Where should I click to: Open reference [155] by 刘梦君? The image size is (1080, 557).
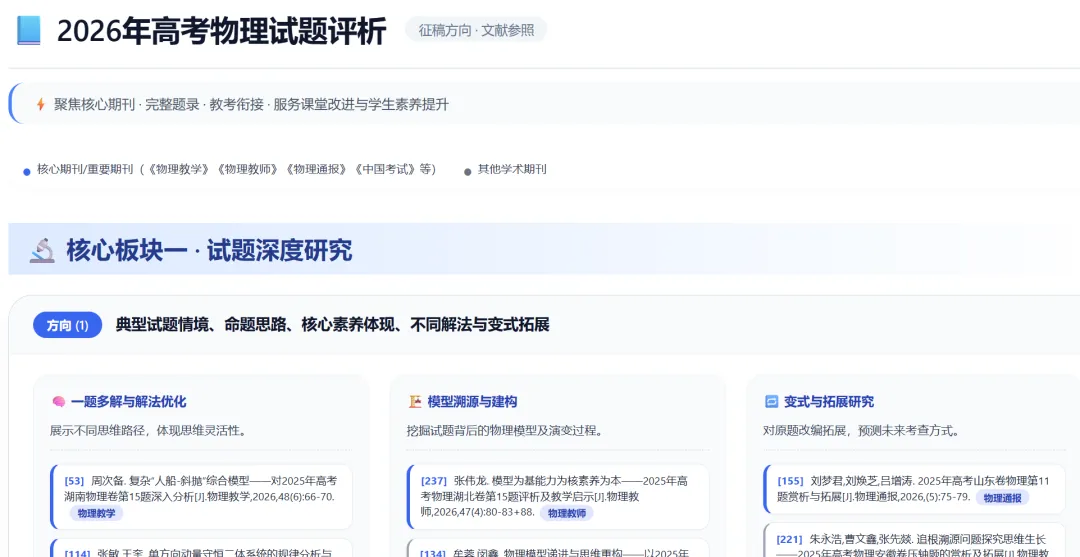pos(915,489)
